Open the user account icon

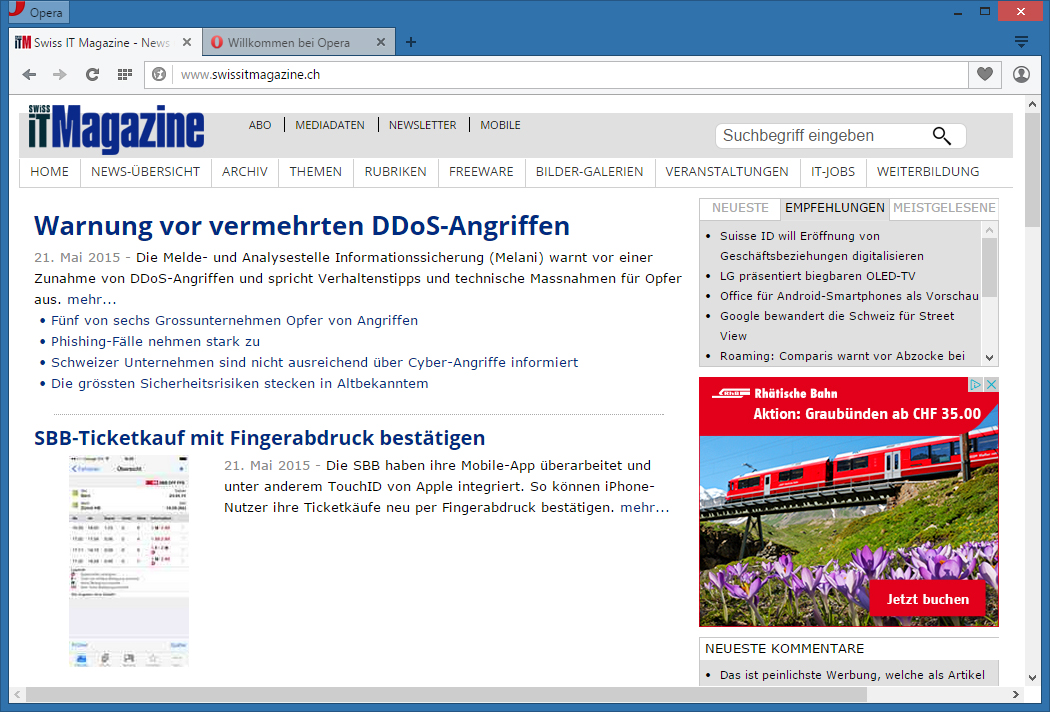click(1021, 74)
